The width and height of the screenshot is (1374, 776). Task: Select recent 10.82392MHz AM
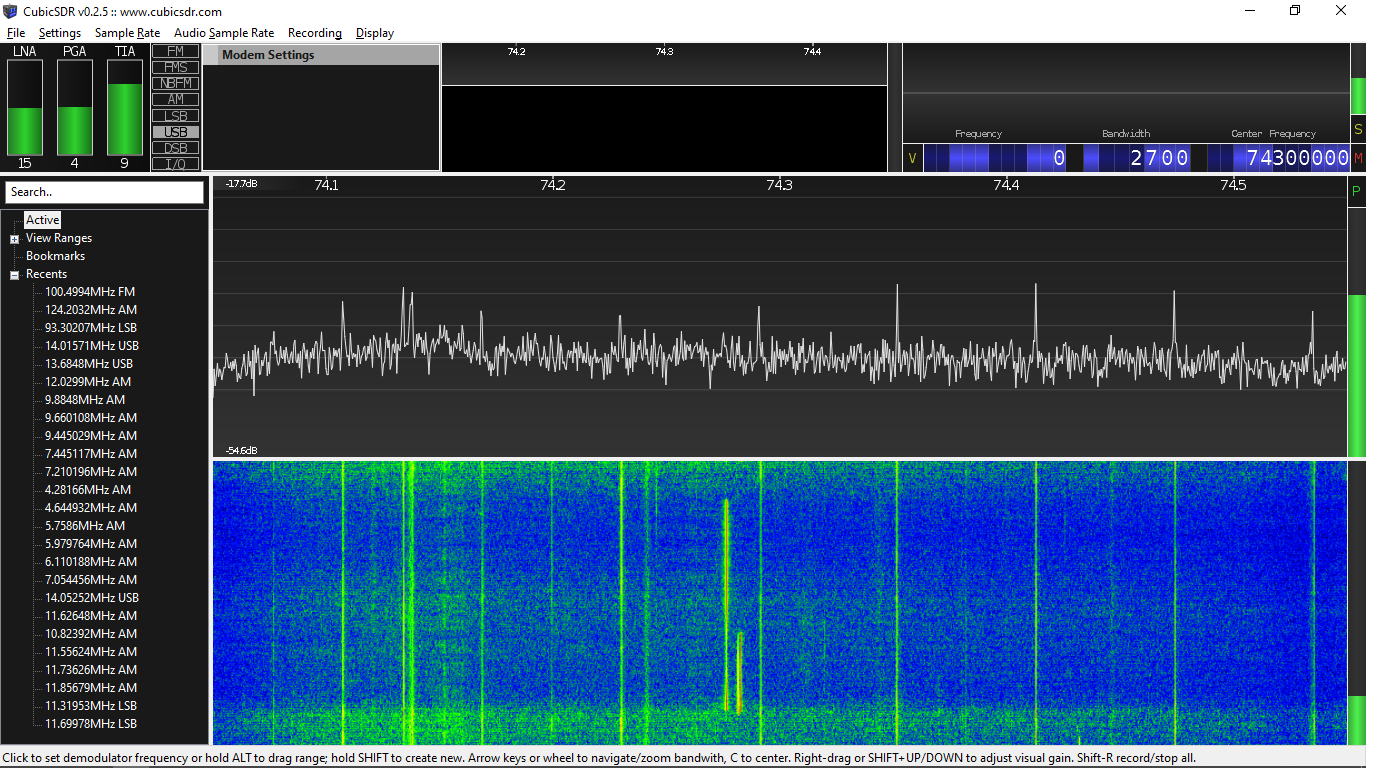(x=91, y=634)
